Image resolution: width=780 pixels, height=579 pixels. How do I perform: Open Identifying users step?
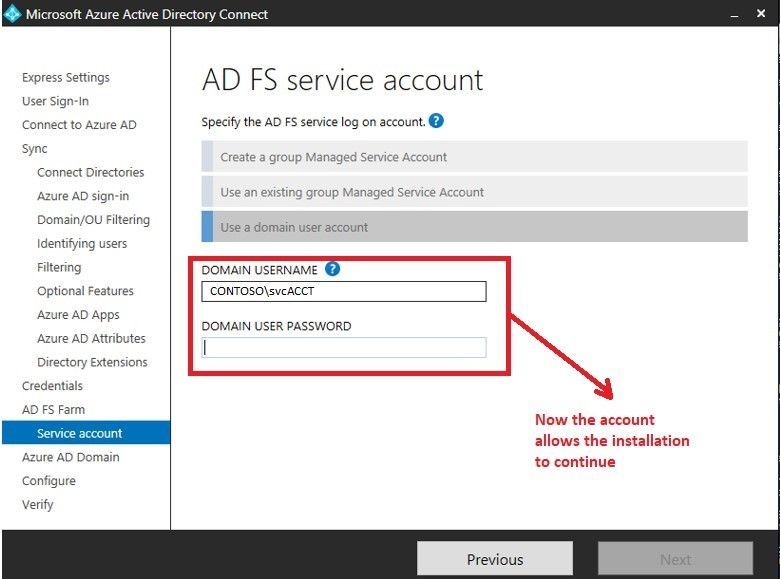click(x=82, y=244)
